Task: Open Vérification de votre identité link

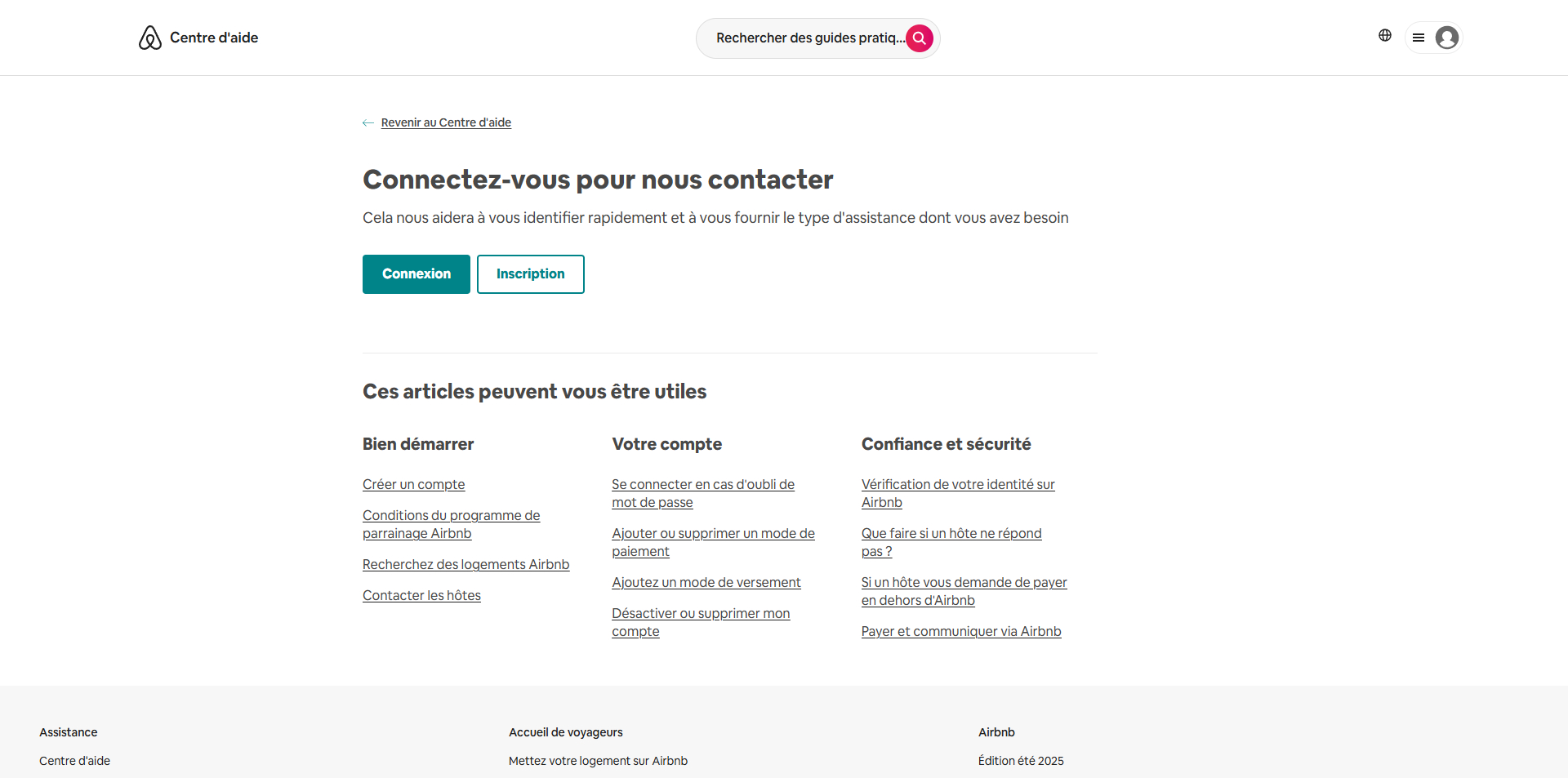Action: coord(958,494)
